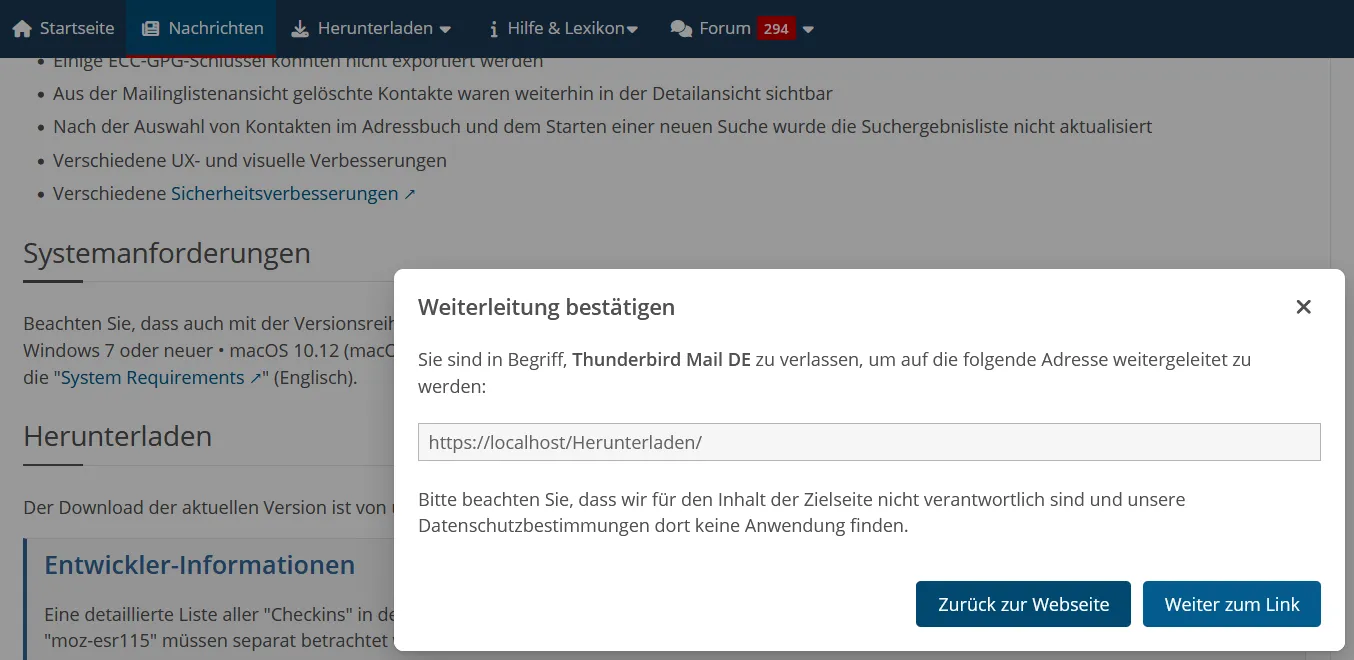Click the speech bubbles icon beside Forum

pos(681,29)
